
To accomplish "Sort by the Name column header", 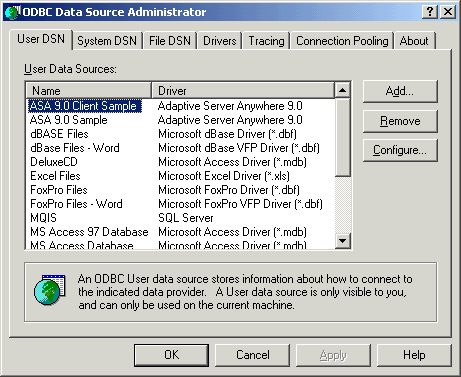I will (89, 91).
